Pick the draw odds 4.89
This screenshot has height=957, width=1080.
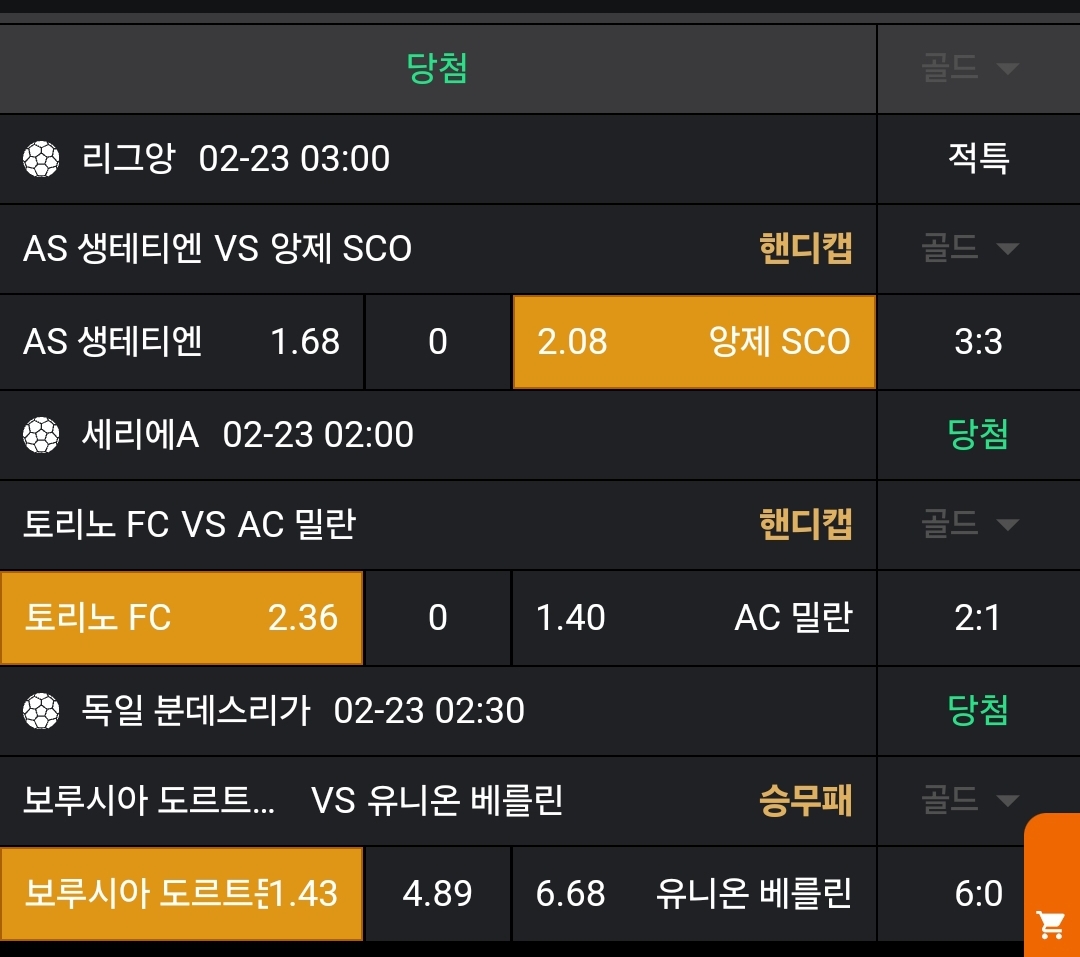coord(437,893)
